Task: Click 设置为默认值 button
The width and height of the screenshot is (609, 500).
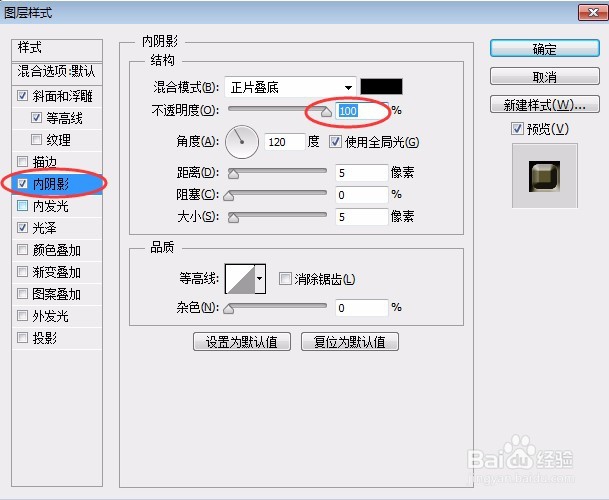Action: pyautogui.click(x=242, y=341)
